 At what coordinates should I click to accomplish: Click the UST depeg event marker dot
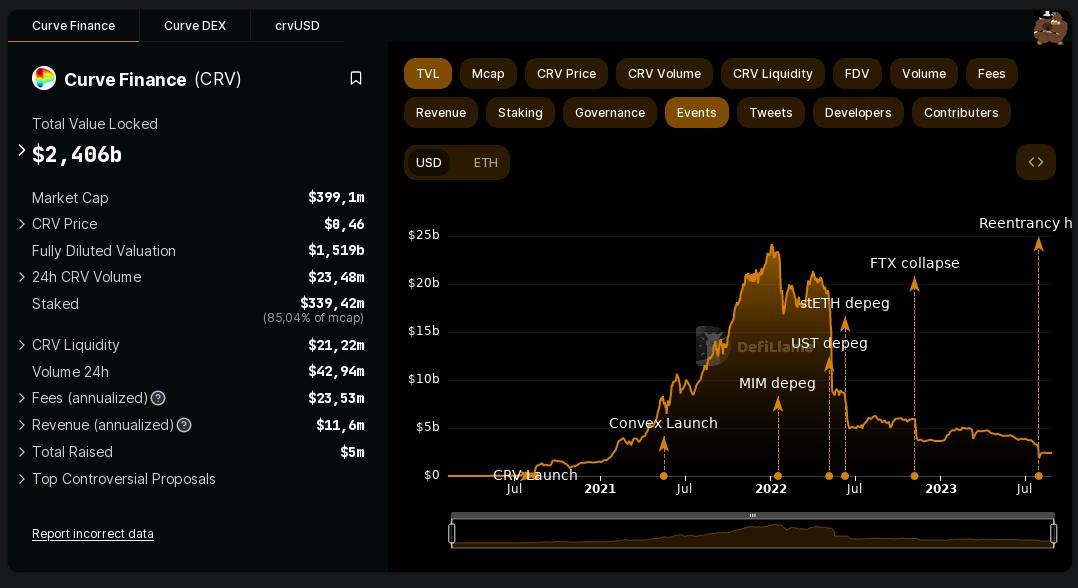(829, 476)
